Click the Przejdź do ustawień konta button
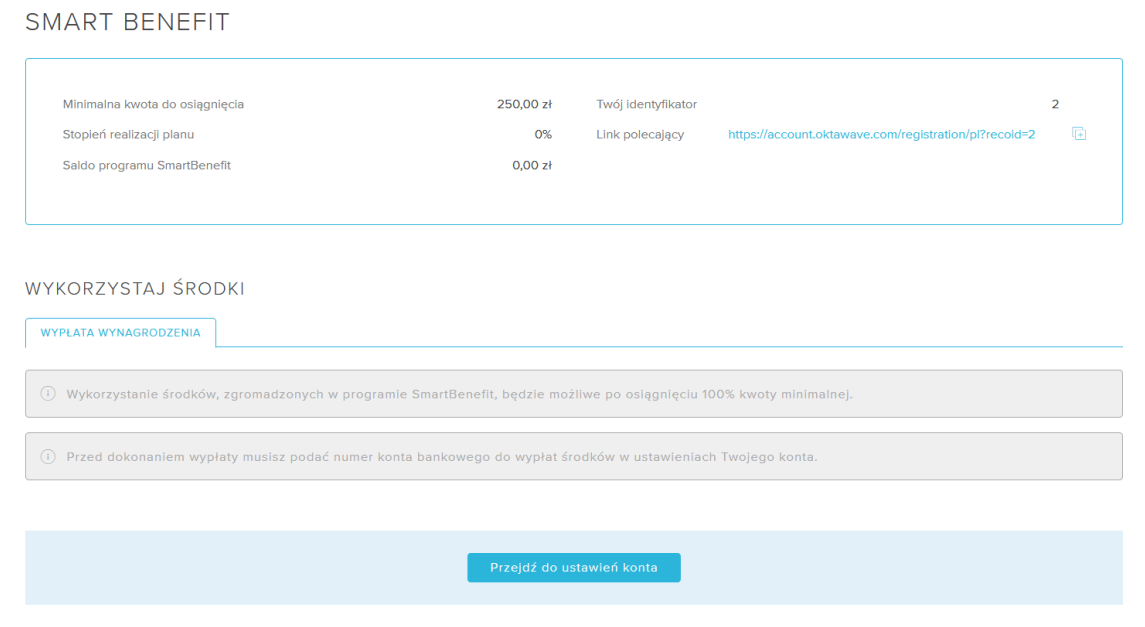1145x627 pixels. (x=574, y=568)
